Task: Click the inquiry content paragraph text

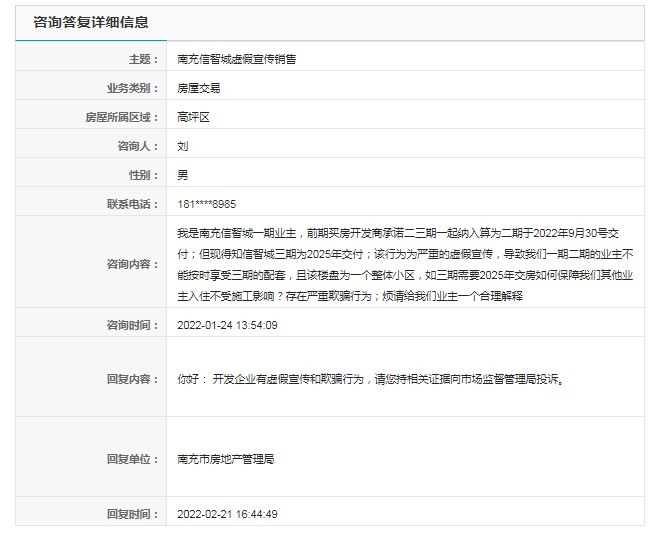Action: (x=407, y=264)
